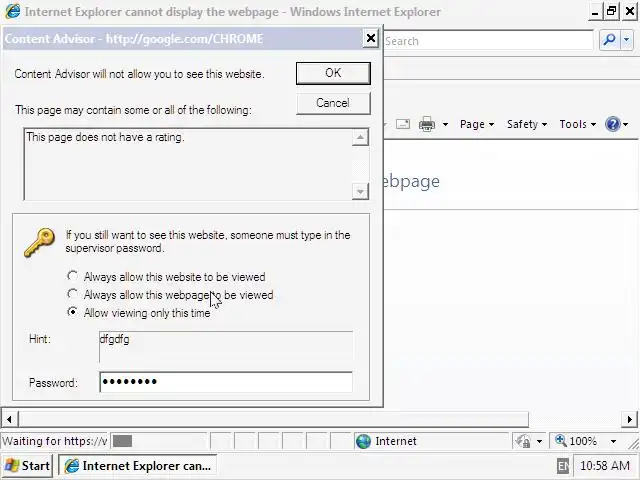Cancel the Content Advisor dialog
This screenshot has width=640, height=480.
[x=333, y=103]
